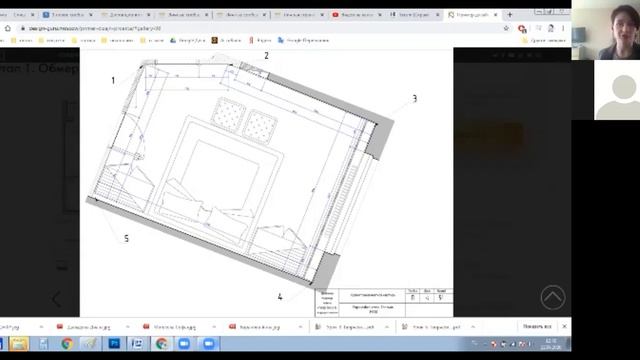Open the second Zoom taskbar icon
This screenshot has width=640, height=360.
click(209, 344)
